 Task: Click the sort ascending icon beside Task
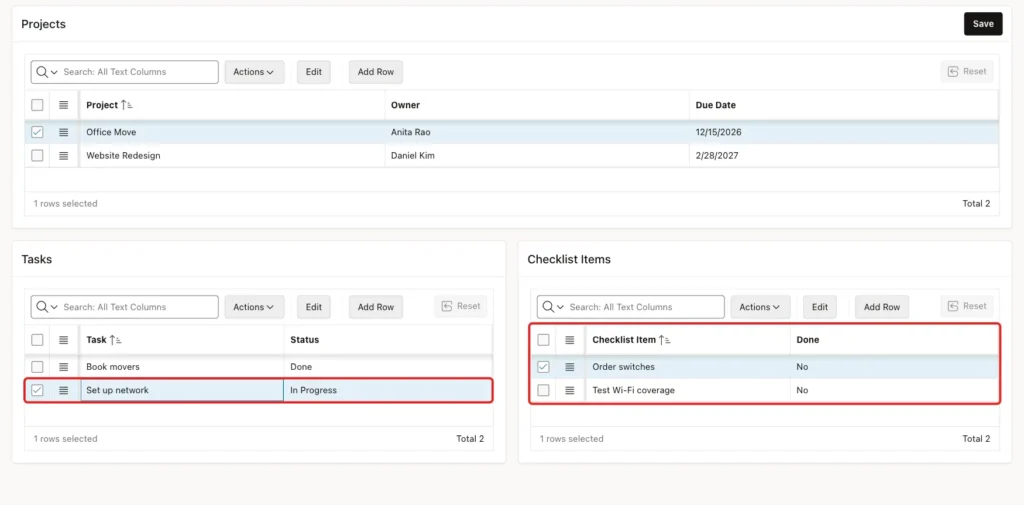tap(116, 340)
